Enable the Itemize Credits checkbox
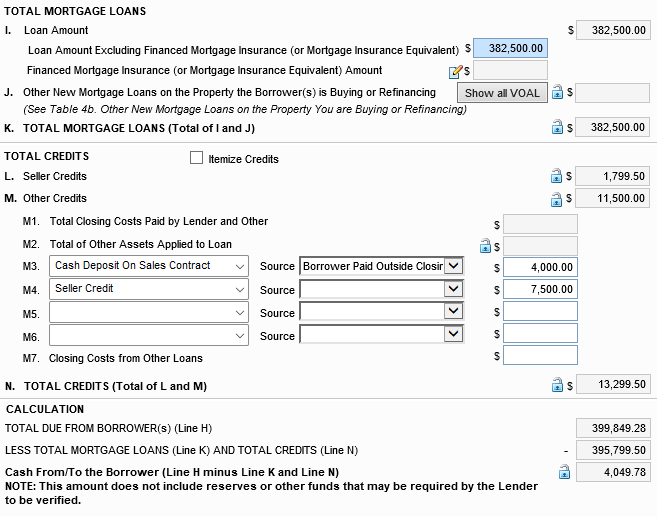 pyautogui.click(x=196, y=158)
